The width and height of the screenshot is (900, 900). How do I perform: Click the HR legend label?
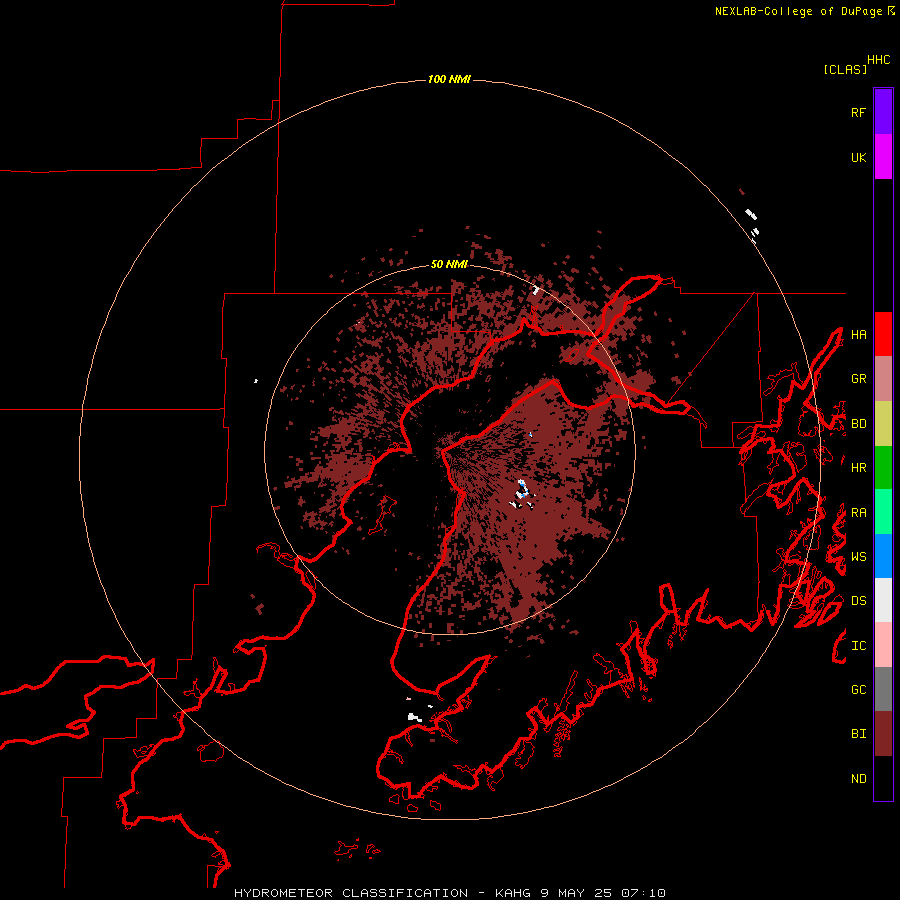coord(858,468)
